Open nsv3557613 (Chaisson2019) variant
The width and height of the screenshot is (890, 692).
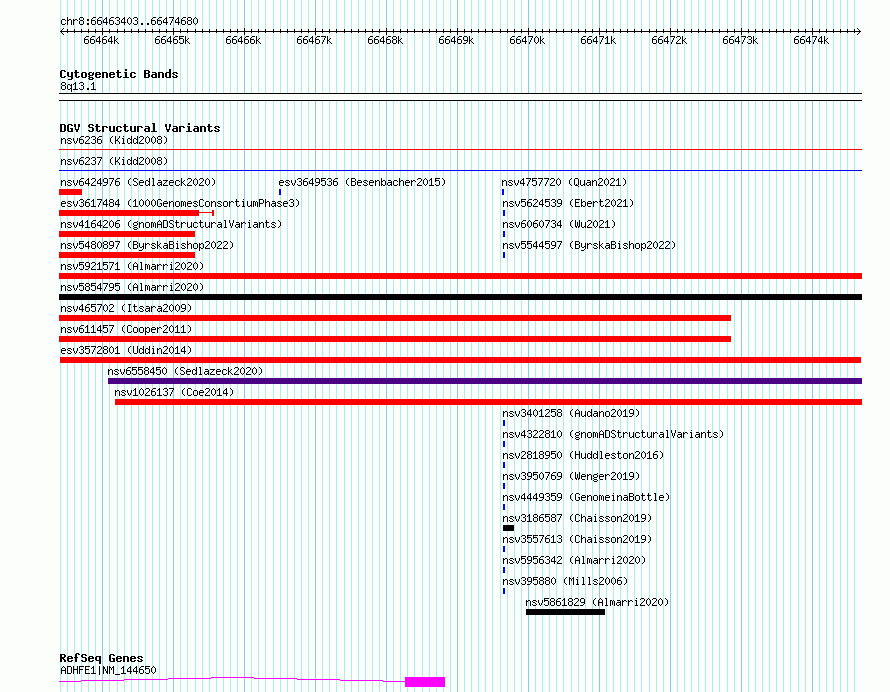[577, 539]
